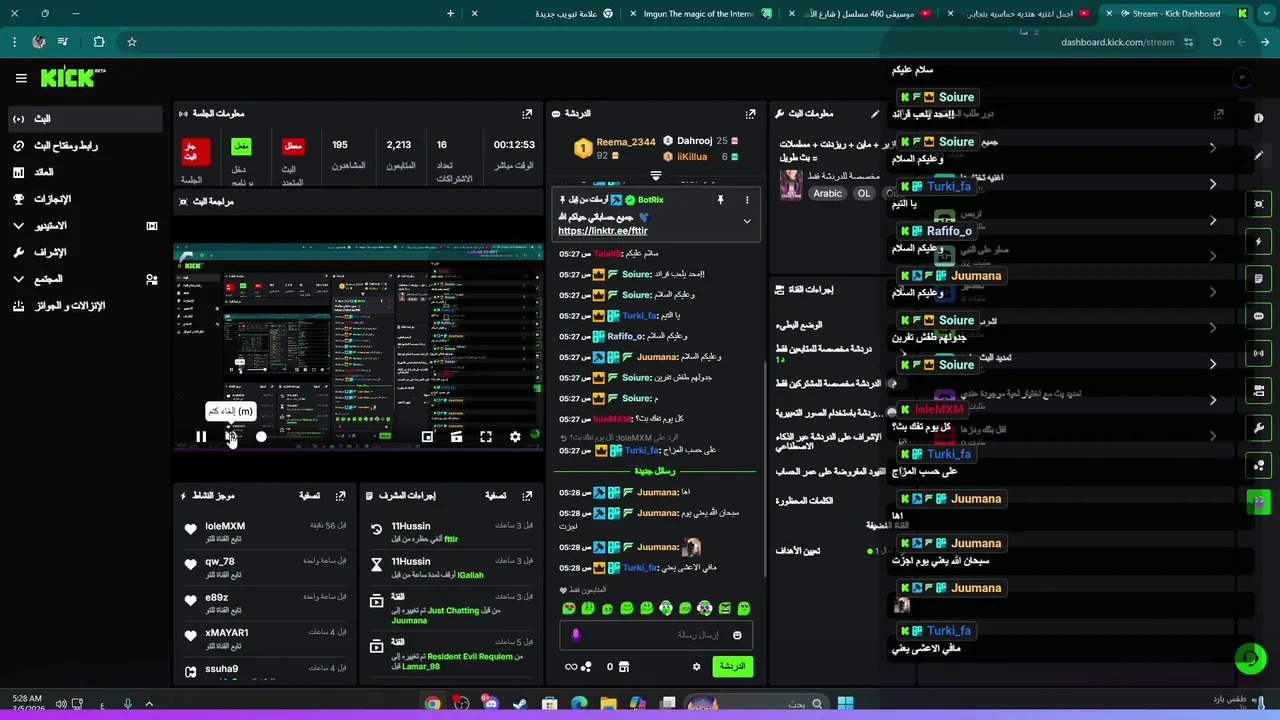The height and width of the screenshot is (720, 1280).
Task: Open Drops and Rewards in sidebar
Action: (x=84, y=306)
